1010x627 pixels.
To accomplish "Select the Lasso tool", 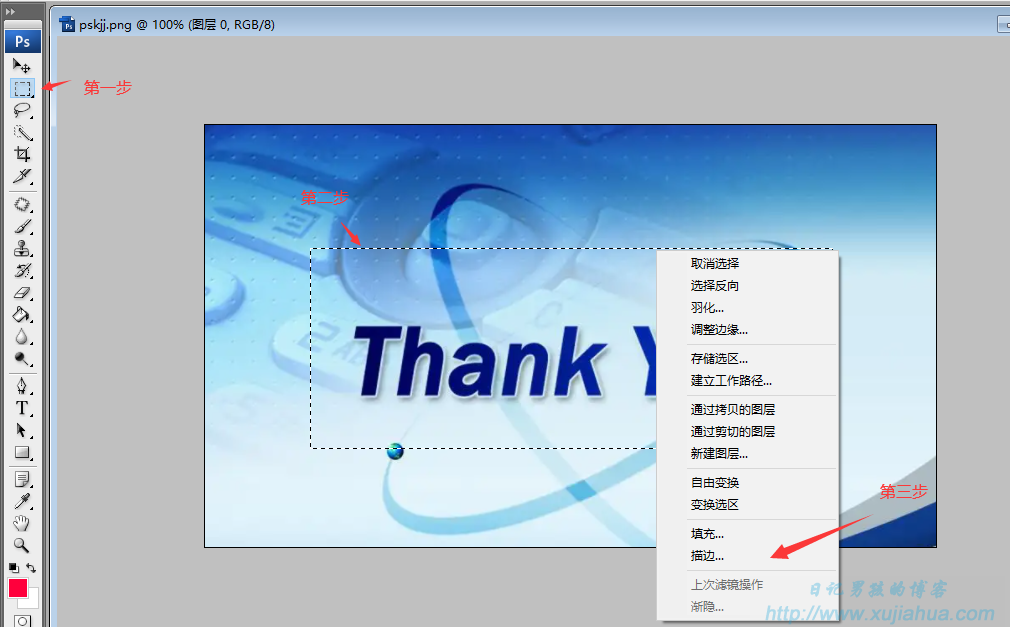I will (22, 110).
